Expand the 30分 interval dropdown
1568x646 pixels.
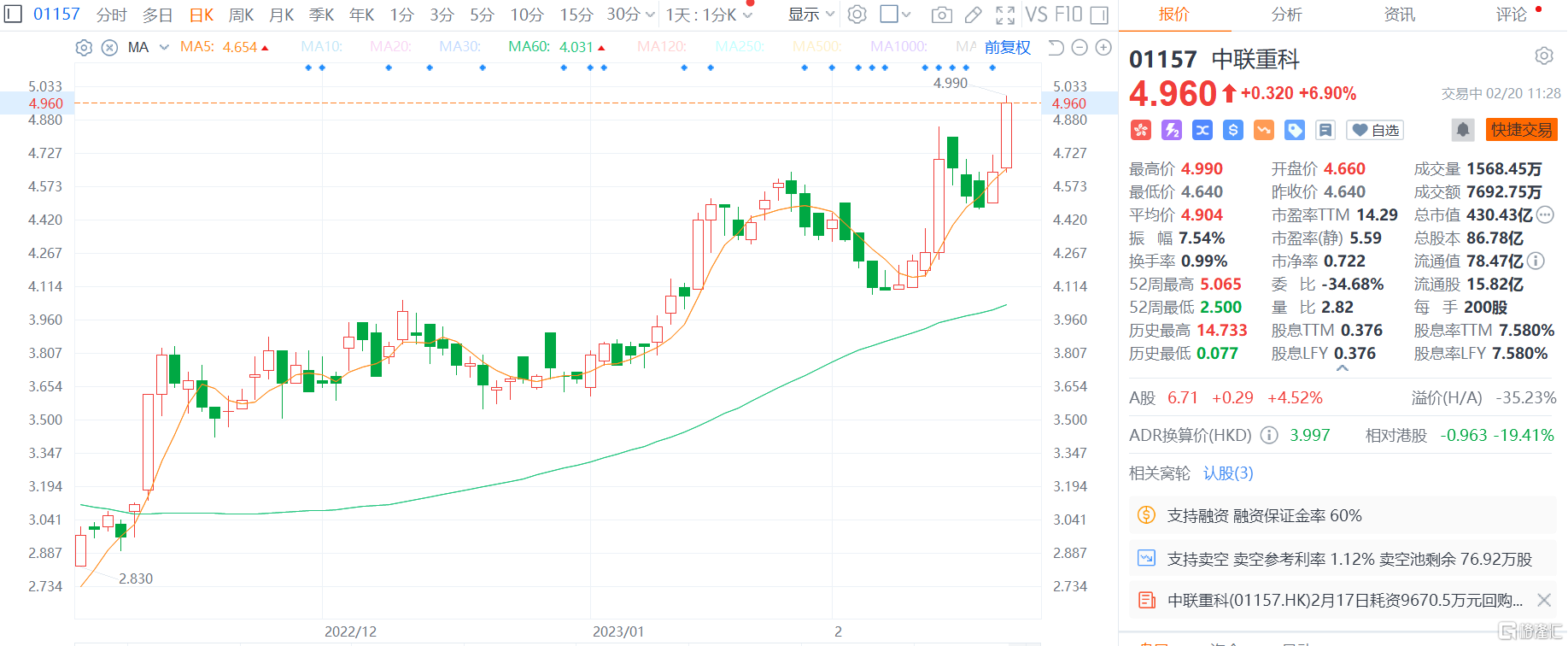tap(650, 15)
